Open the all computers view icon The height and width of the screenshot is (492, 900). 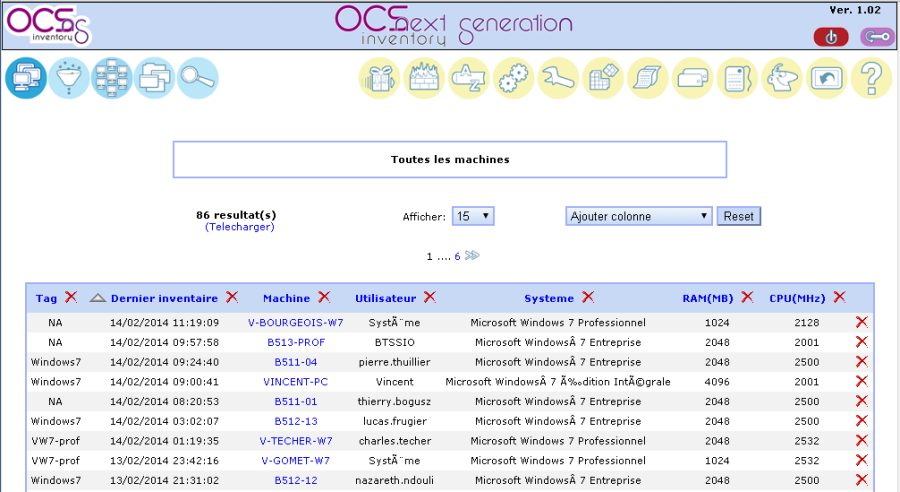(x=26, y=78)
